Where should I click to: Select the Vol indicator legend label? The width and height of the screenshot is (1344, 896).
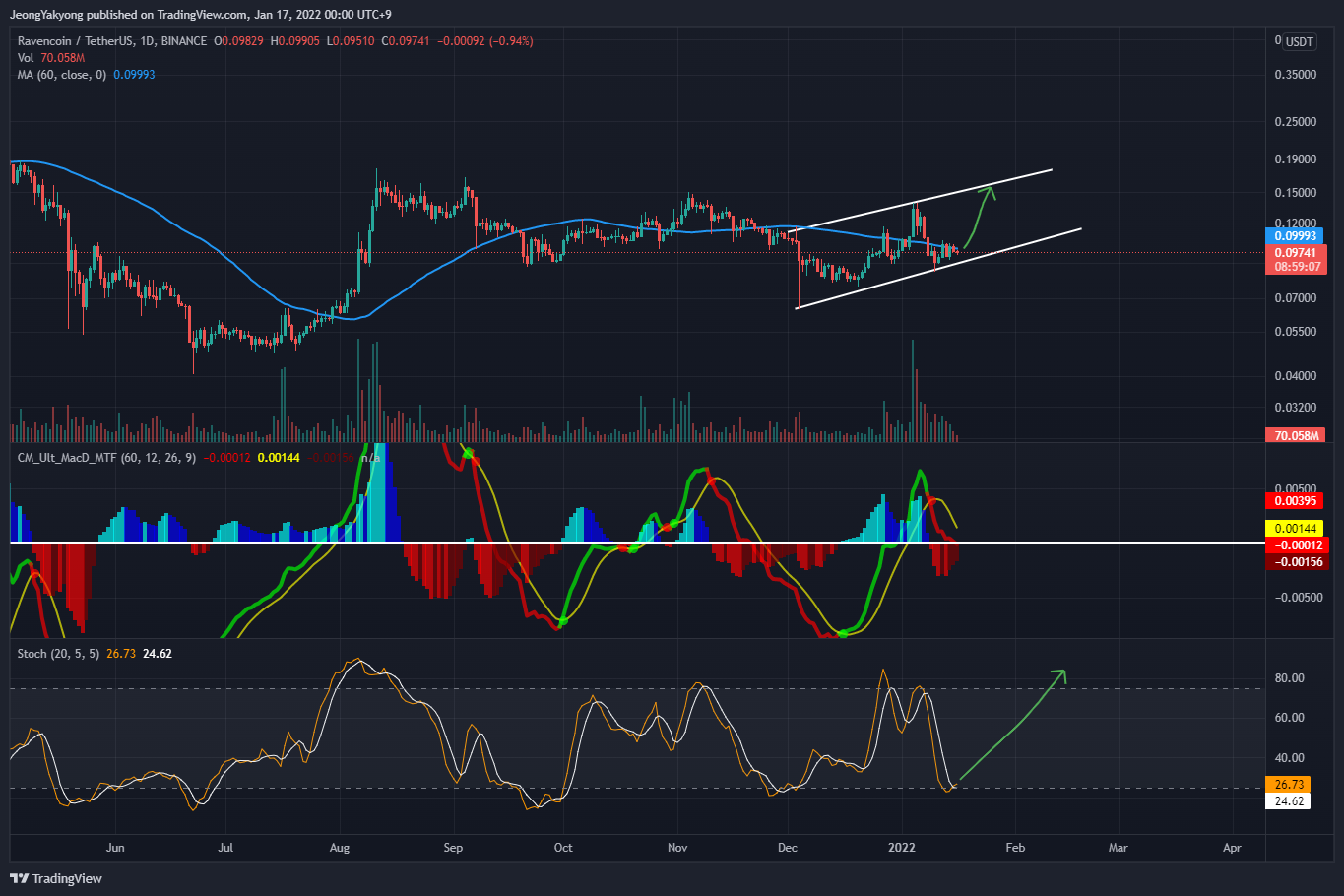[x=26, y=58]
